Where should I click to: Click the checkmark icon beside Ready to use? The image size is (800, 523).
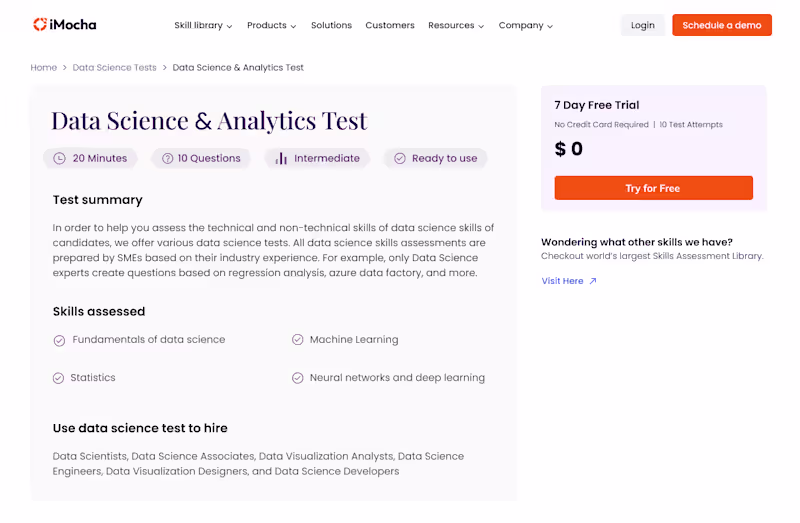(400, 158)
